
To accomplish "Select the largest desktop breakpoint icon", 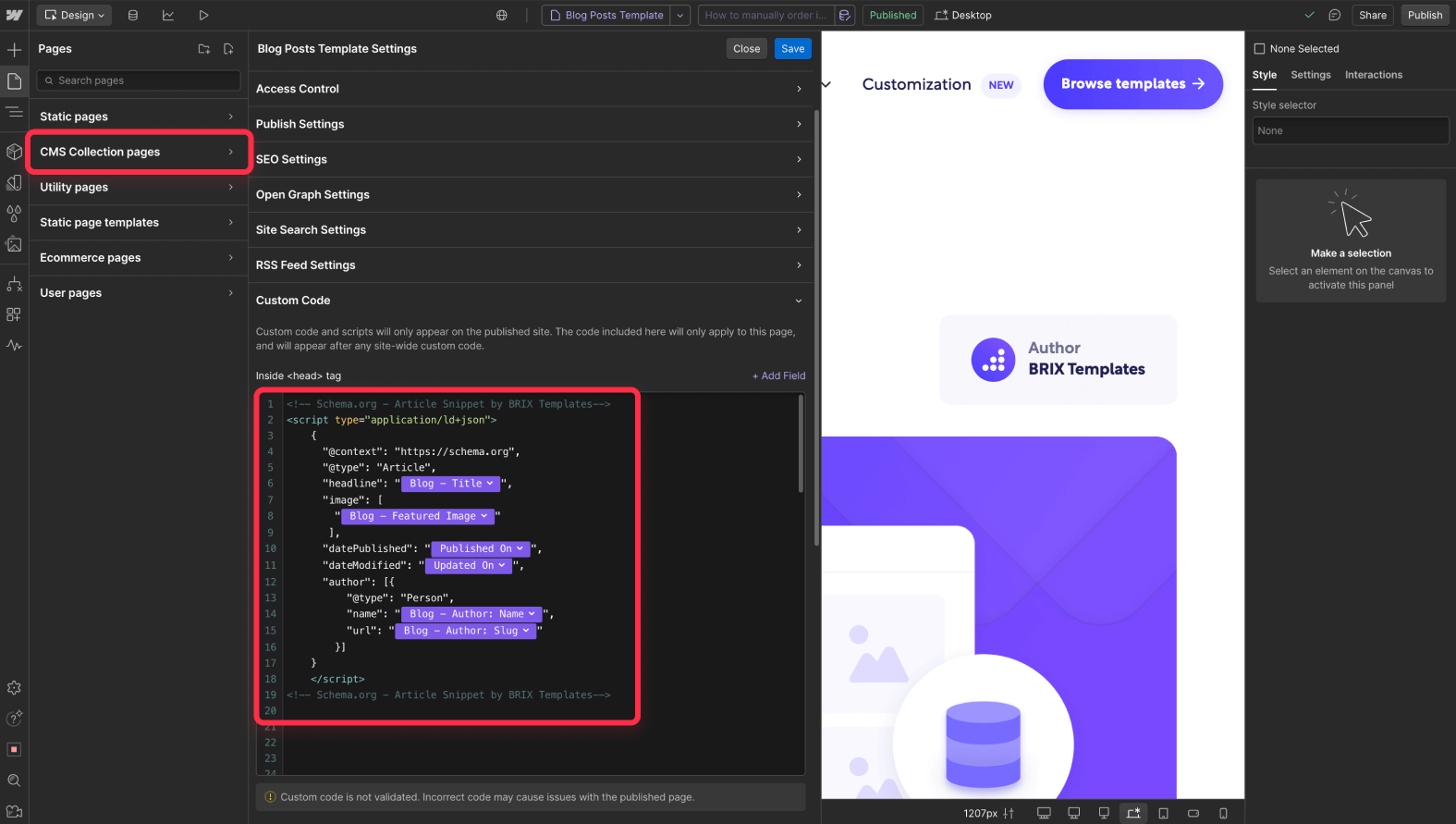I will pos(1044,813).
